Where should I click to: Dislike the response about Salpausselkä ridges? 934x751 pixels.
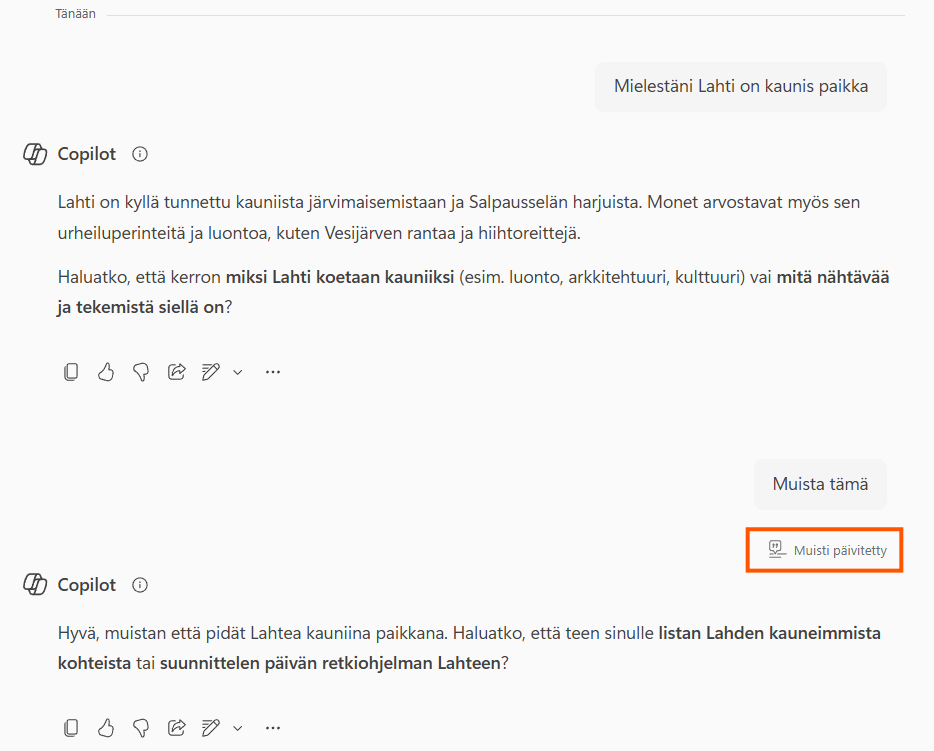click(141, 372)
